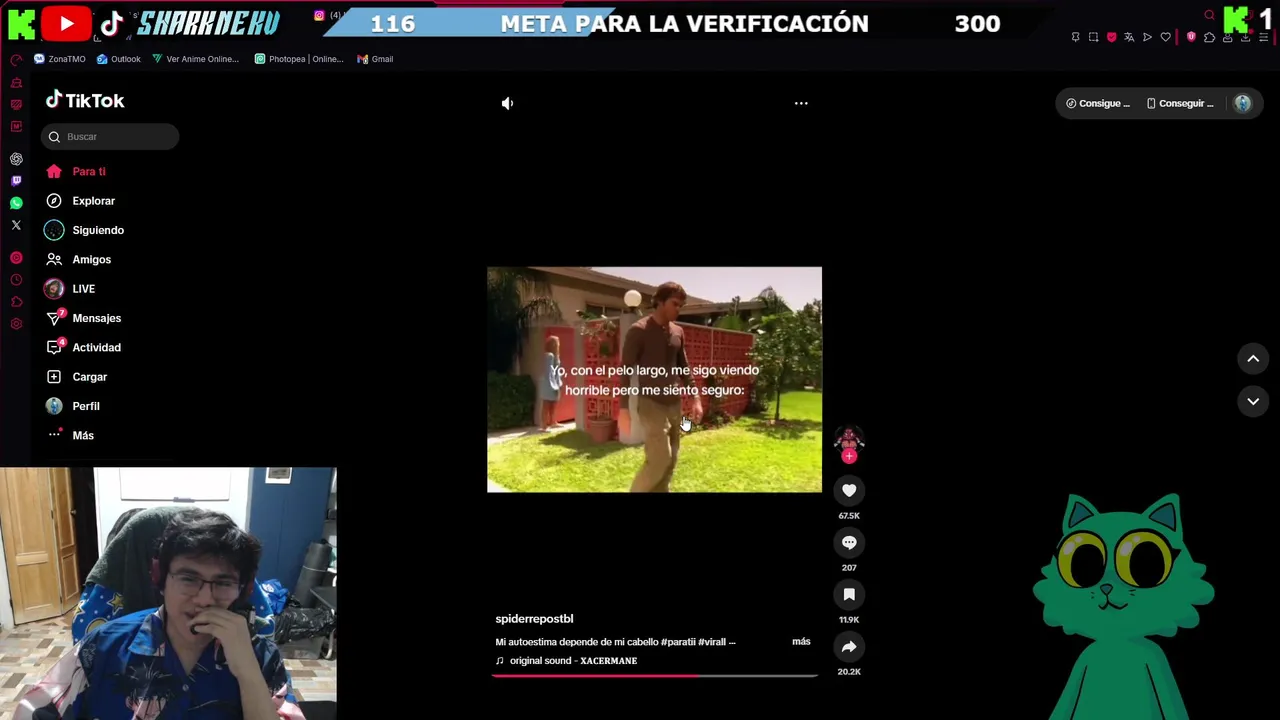The height and width of the screenshot is (720, 1280).
Task: Click TikTok icon in stream overlay banner
Action: point(112,23)
